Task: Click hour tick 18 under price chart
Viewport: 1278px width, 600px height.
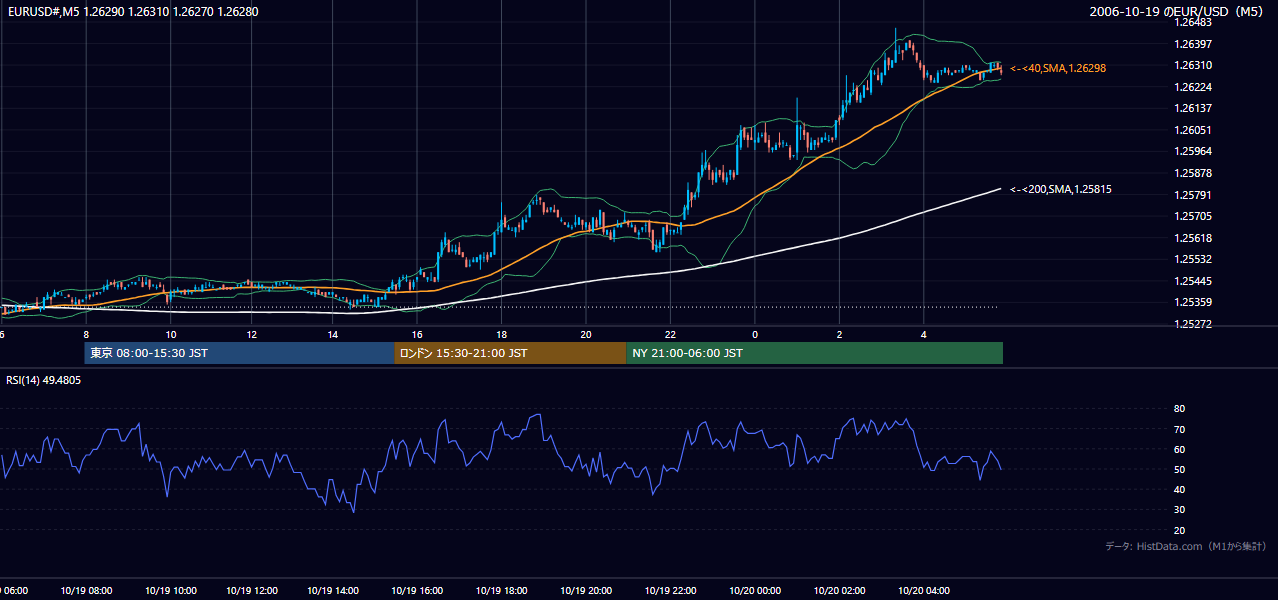Action: [501, 335]
